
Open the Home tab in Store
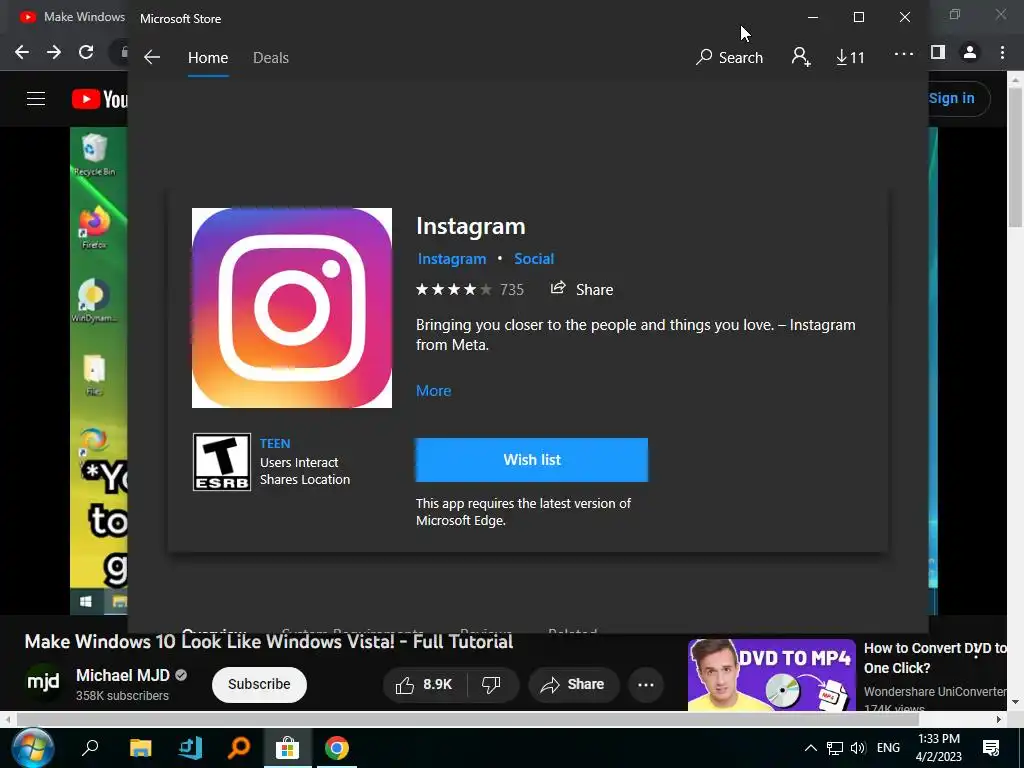[208, 57]
